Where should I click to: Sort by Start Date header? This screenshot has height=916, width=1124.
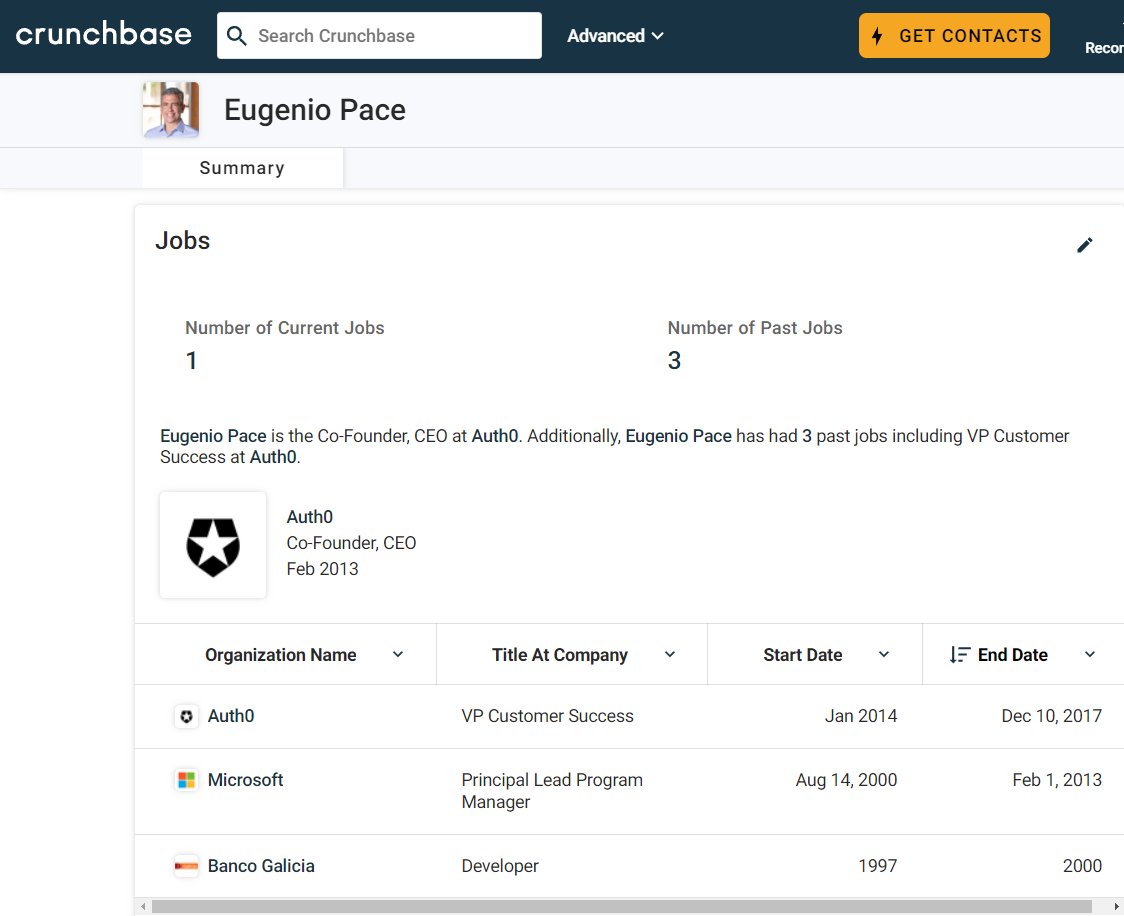click(802, 655)
